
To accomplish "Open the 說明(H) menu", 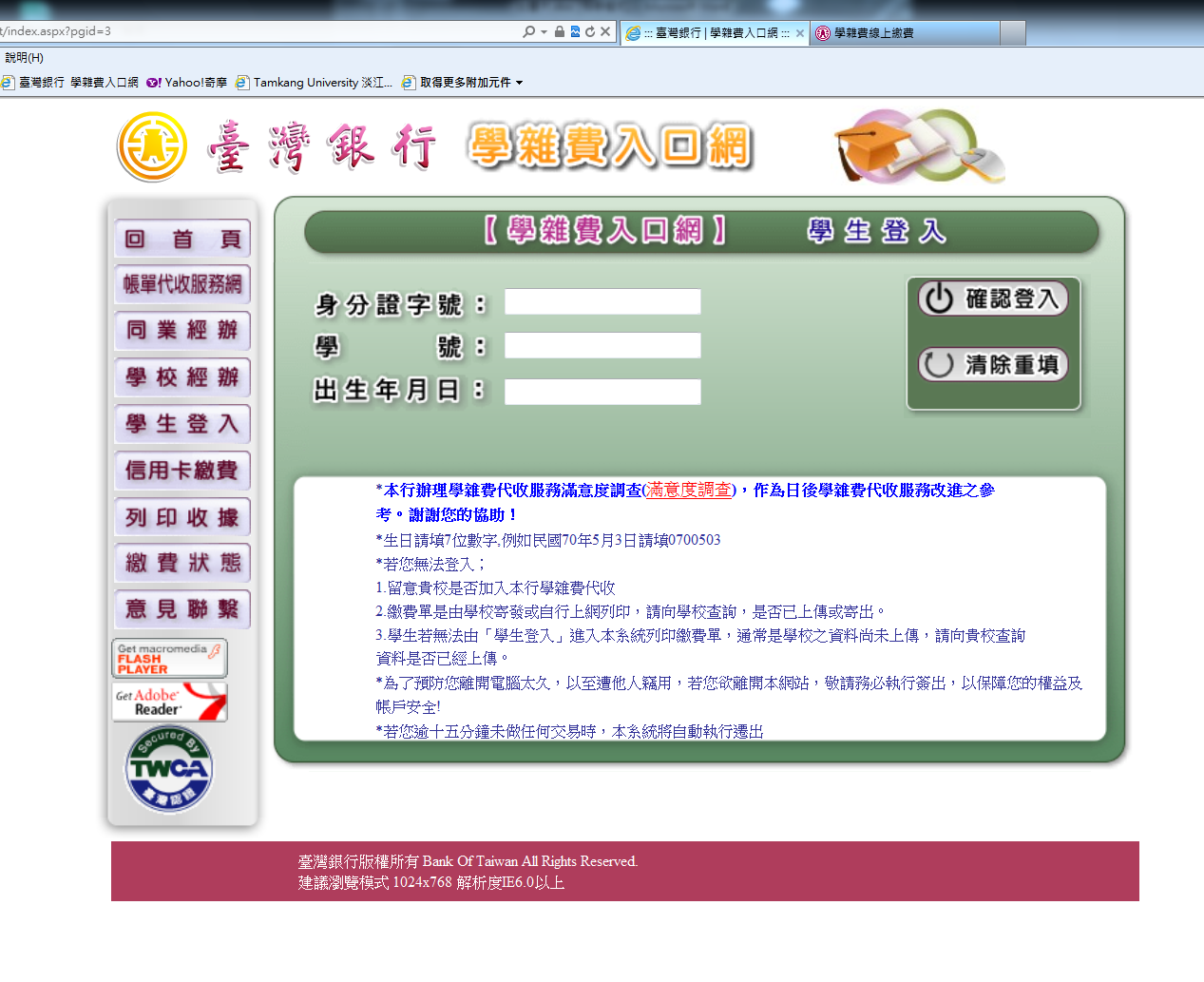I will click(24, 58).
